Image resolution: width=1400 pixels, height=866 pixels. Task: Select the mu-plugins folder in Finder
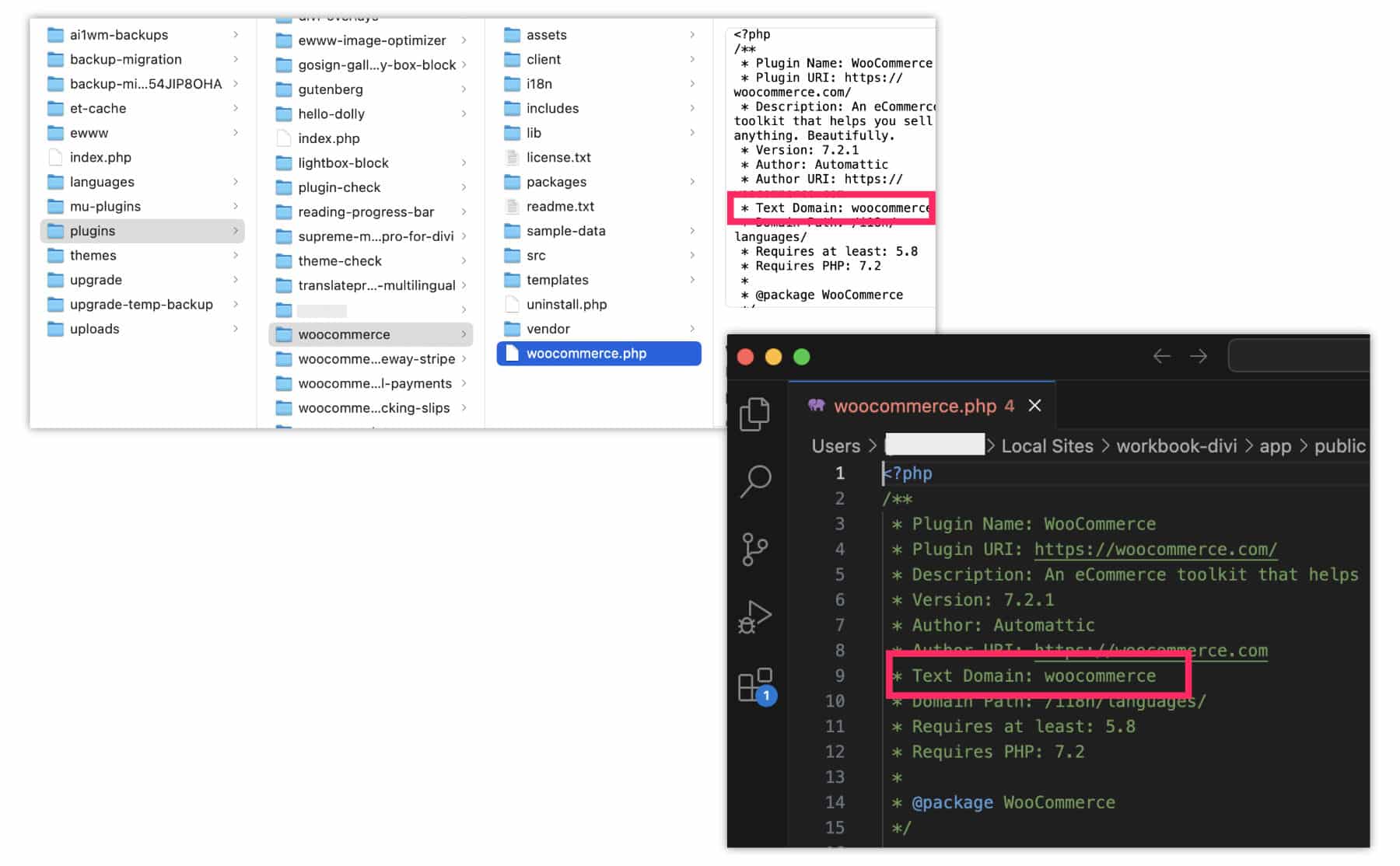coord(142,206)
